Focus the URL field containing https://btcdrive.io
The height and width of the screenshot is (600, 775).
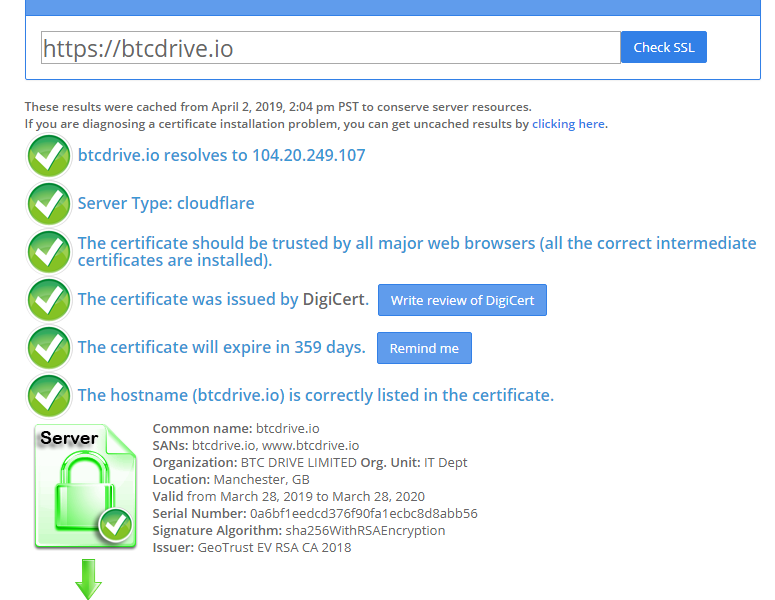click(x=331, y=47)
